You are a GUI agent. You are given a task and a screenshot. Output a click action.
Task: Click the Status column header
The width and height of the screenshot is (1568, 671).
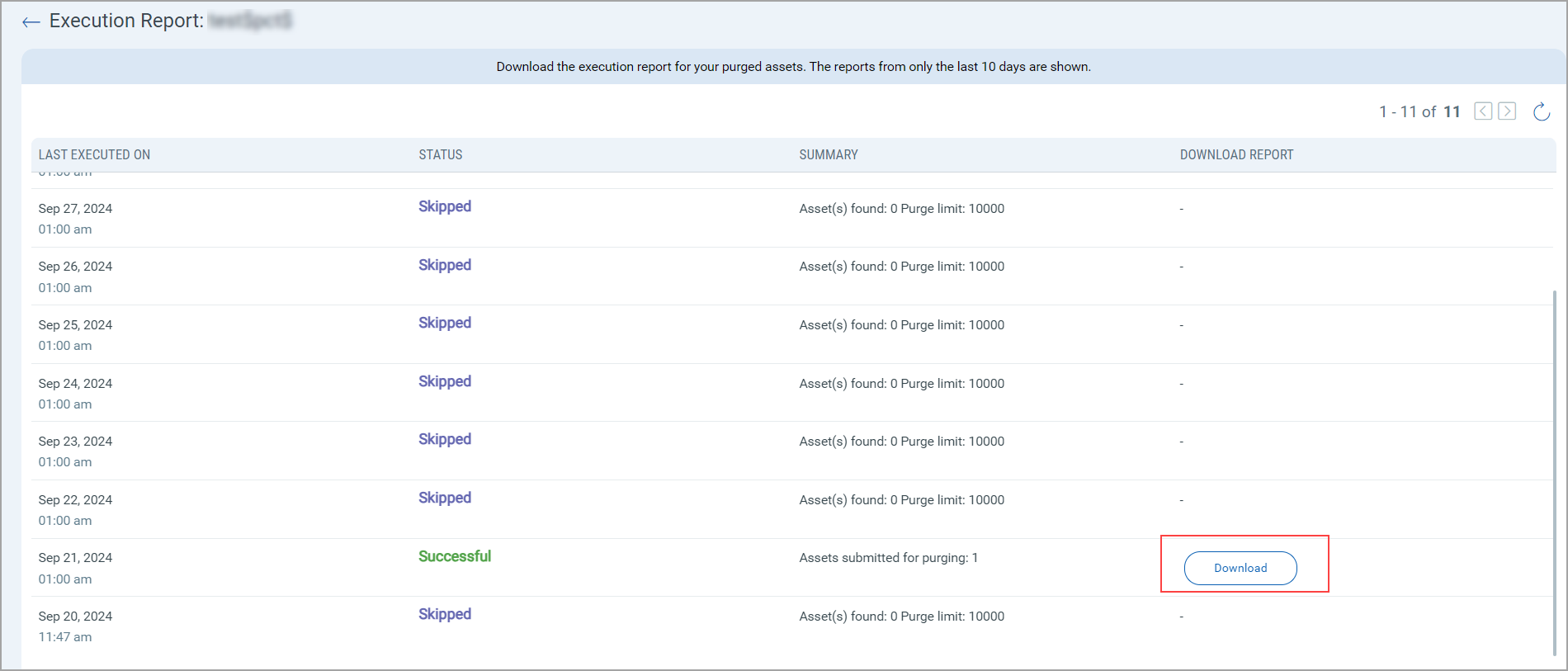(x=441, y=154)
